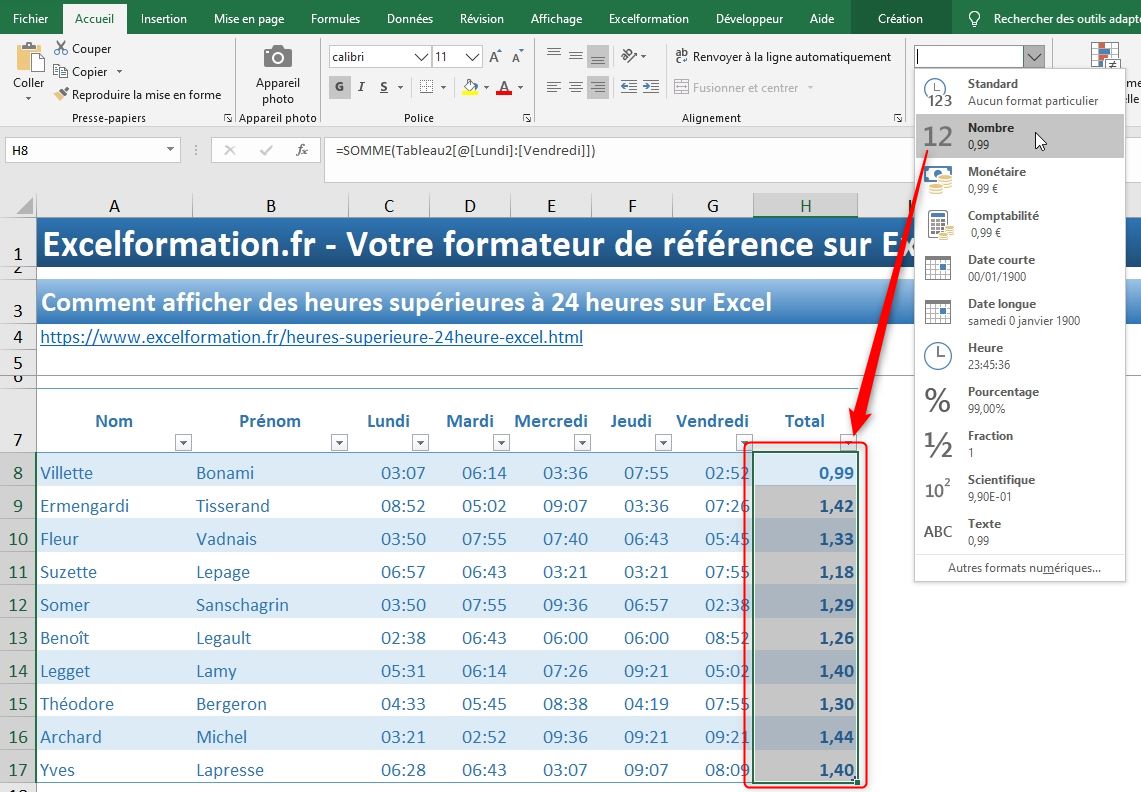1141x792 pixels.
Task: Open the font name dropdown arrow
Action: (421, 57)
